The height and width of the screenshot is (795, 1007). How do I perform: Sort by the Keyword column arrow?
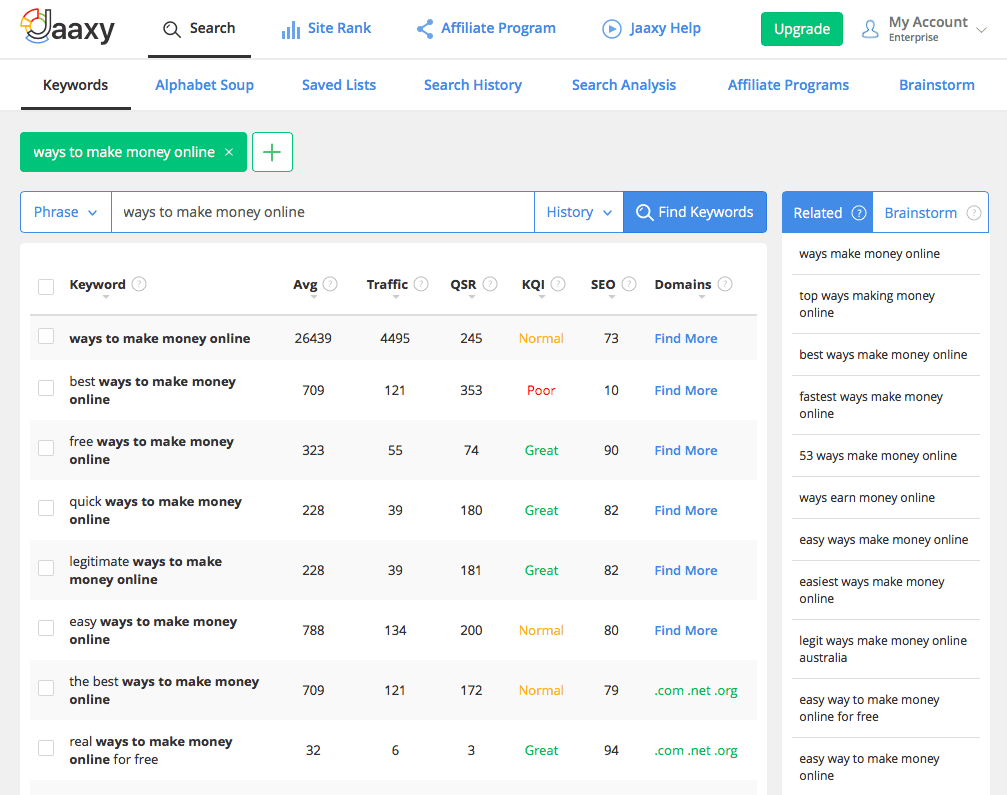(x=106, y=297)
